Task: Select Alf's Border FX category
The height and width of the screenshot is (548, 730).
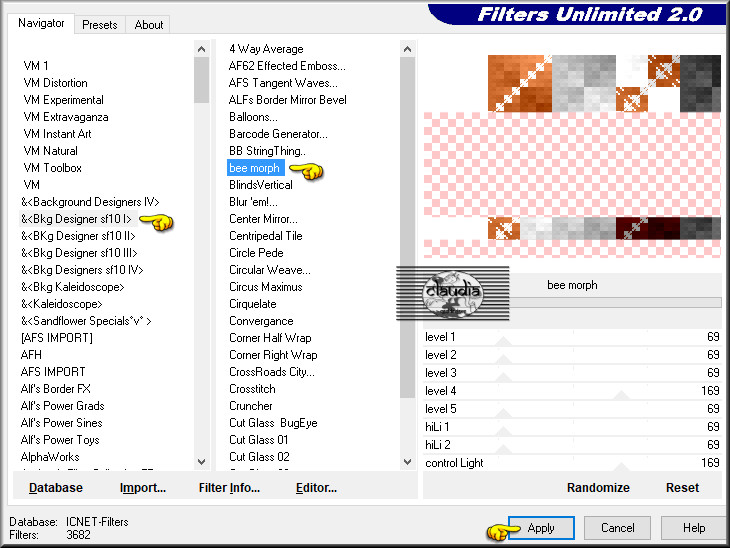Action: point(55,389)
